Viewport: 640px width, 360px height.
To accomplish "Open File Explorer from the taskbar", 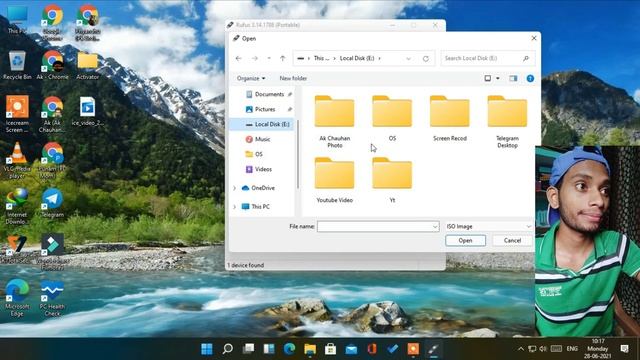I will [x=310, y=349].
